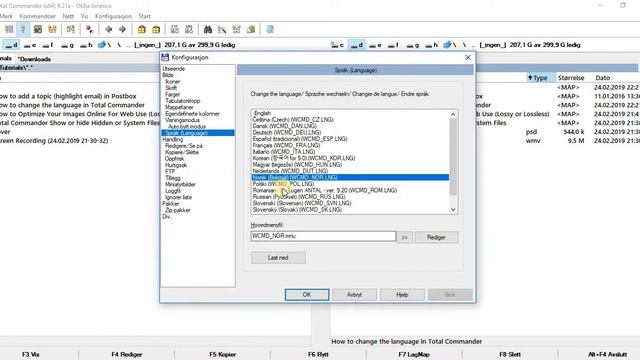
Task: Select drive c in the right drive bar
Action: [337, 45]
